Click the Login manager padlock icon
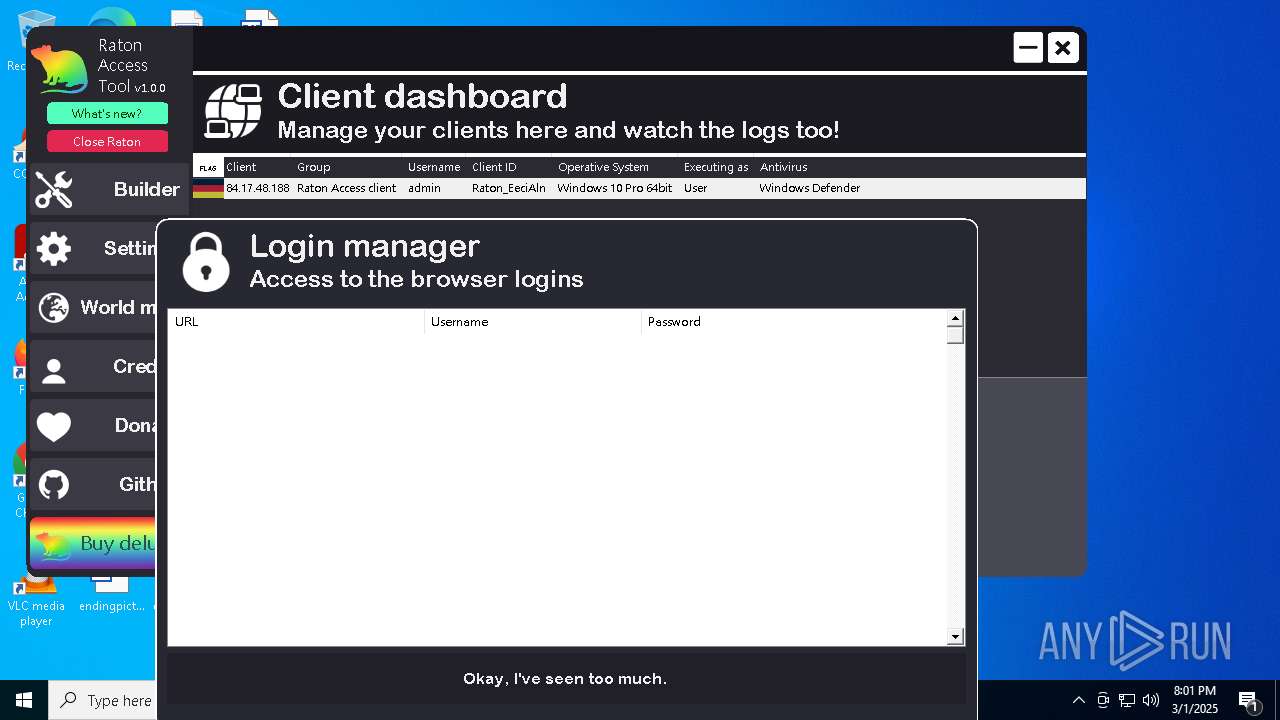This screenshot has width=1280, height=720. (206, 262)
